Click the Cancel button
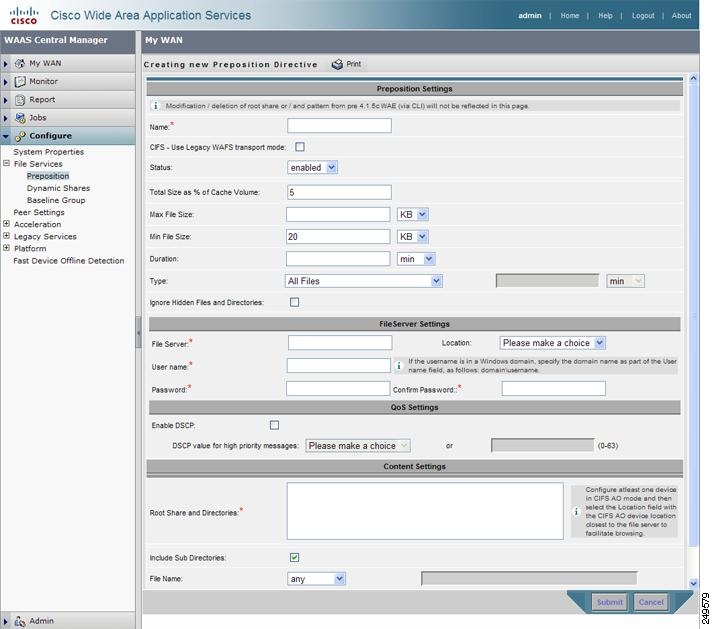This screenshot has width=712, height=629. click(651, 602)
